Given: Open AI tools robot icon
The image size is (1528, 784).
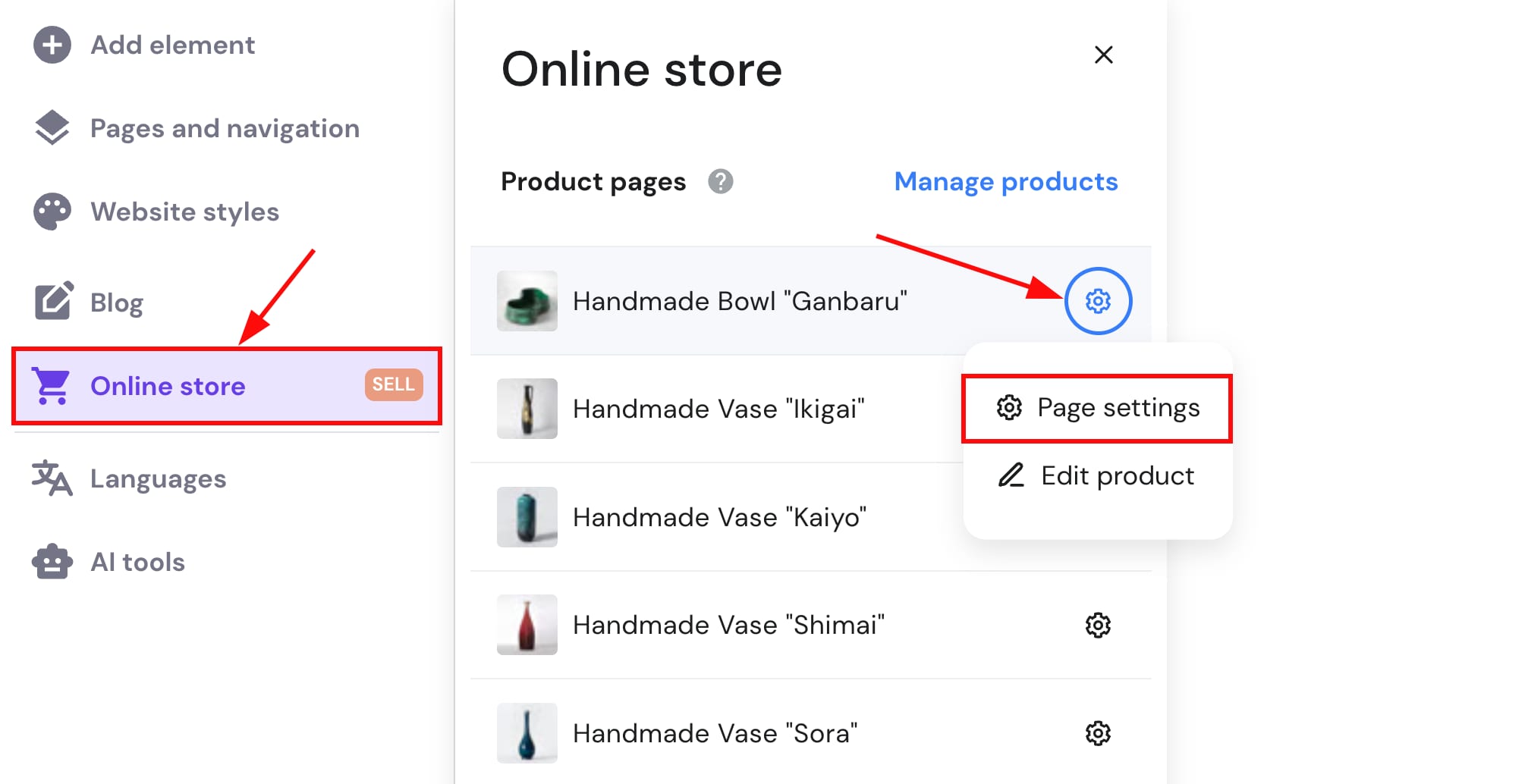Looking at the screenshot, I should pyautogui.click(x=52, y=562).
